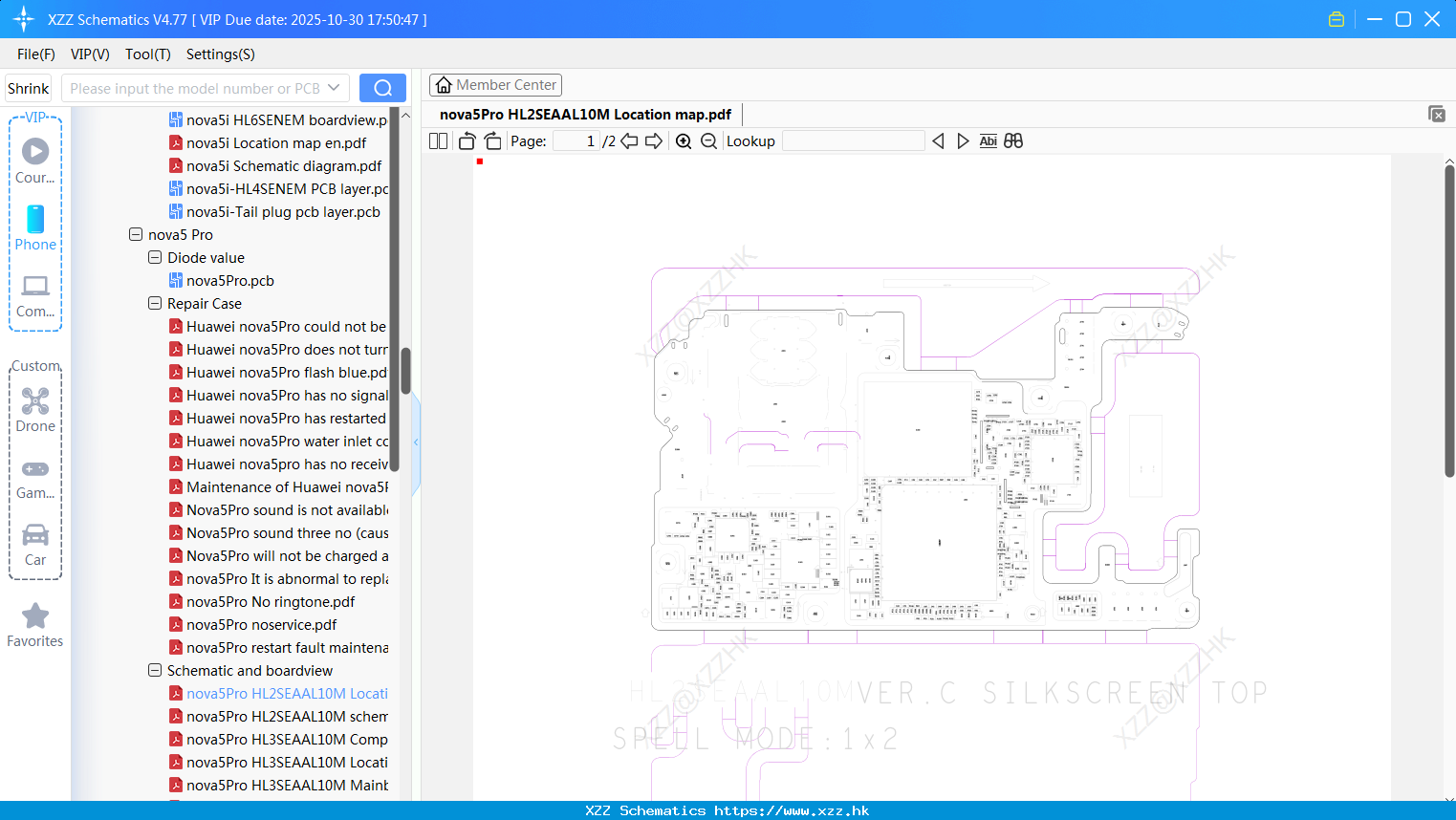This screenshot has height=820, width=1456.
Task: Select nova5Pro HL2SEAAL10M Location map tab
Action: tap(585, 115)
